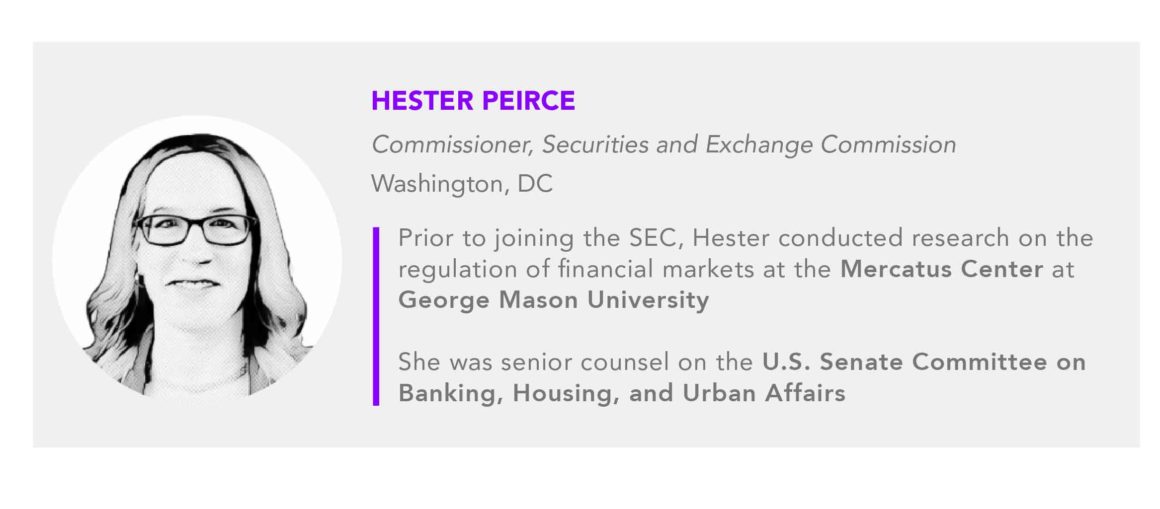Click the smiling mouth in the portrait
The height and width of the screenshot is (509, 1160).
click(192, 283)
